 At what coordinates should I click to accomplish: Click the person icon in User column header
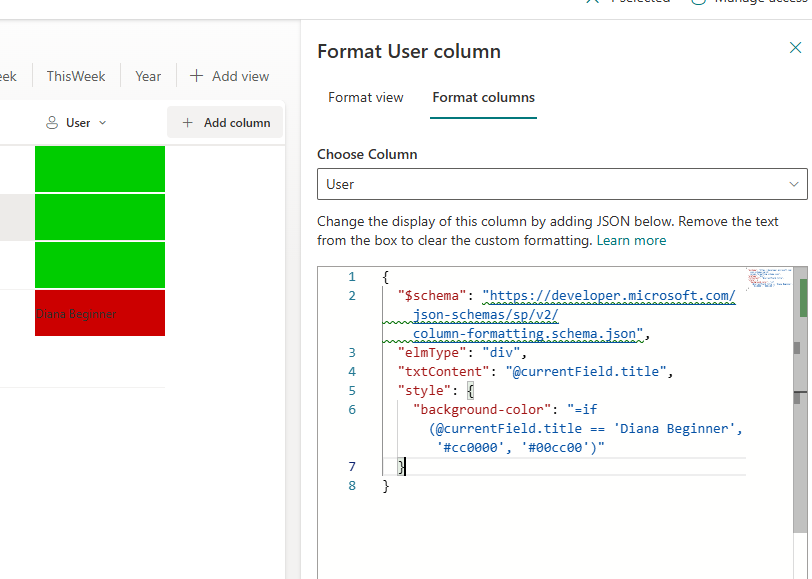click(52, 123)
